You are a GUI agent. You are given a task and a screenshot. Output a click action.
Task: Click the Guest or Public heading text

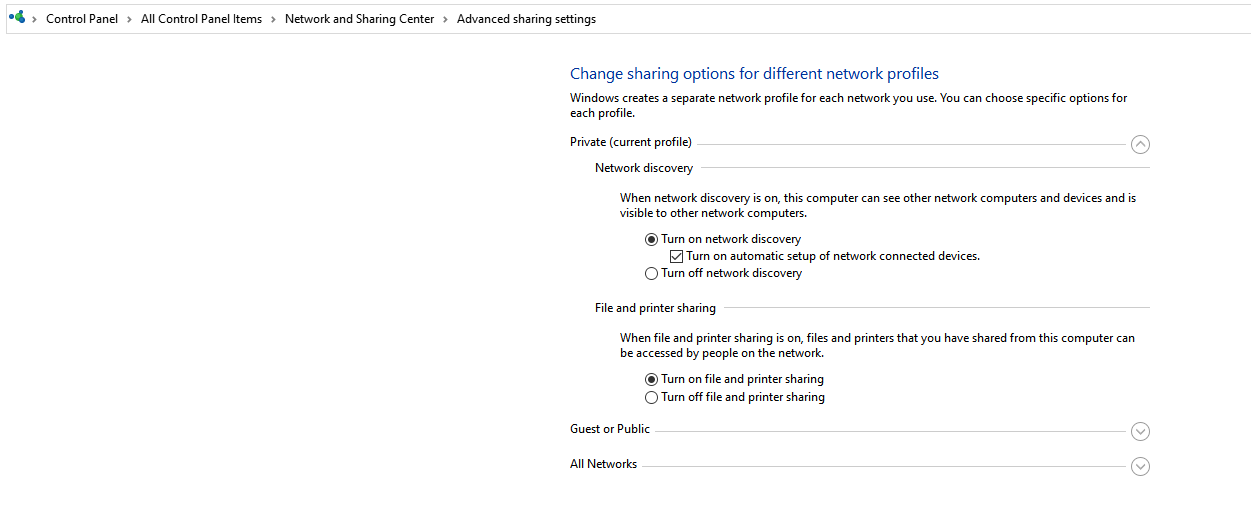(610, 429)
